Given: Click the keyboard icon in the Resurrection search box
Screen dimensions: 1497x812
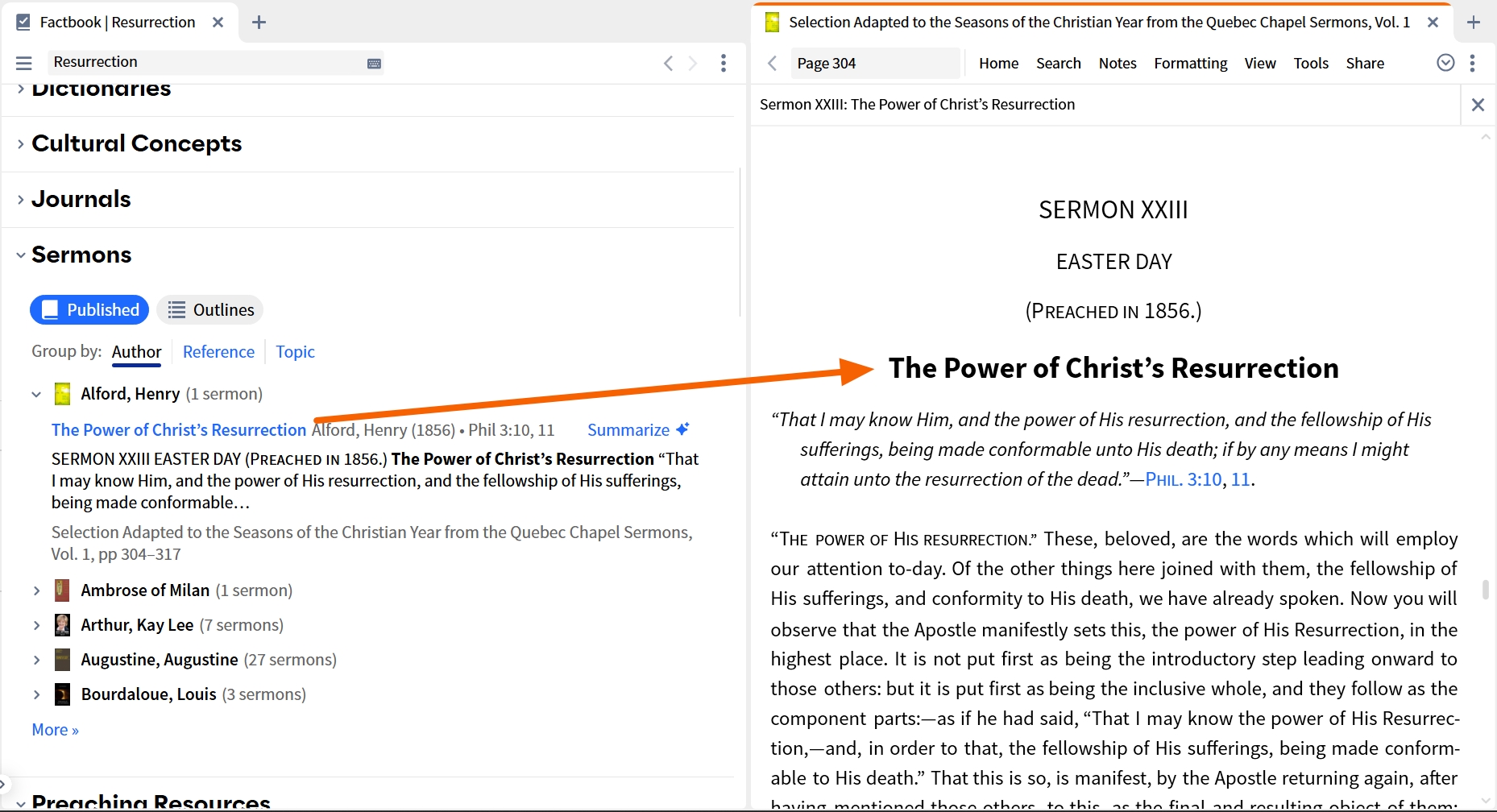Looking at the screenshot, I should pyautogui.click(x=374, y=64).
